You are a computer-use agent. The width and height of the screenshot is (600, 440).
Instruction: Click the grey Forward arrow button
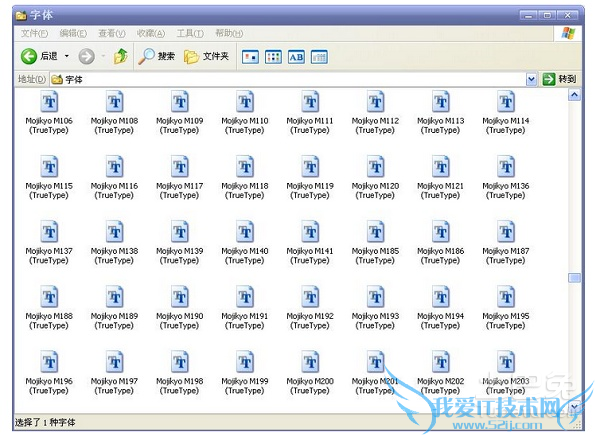click(86, 57)
